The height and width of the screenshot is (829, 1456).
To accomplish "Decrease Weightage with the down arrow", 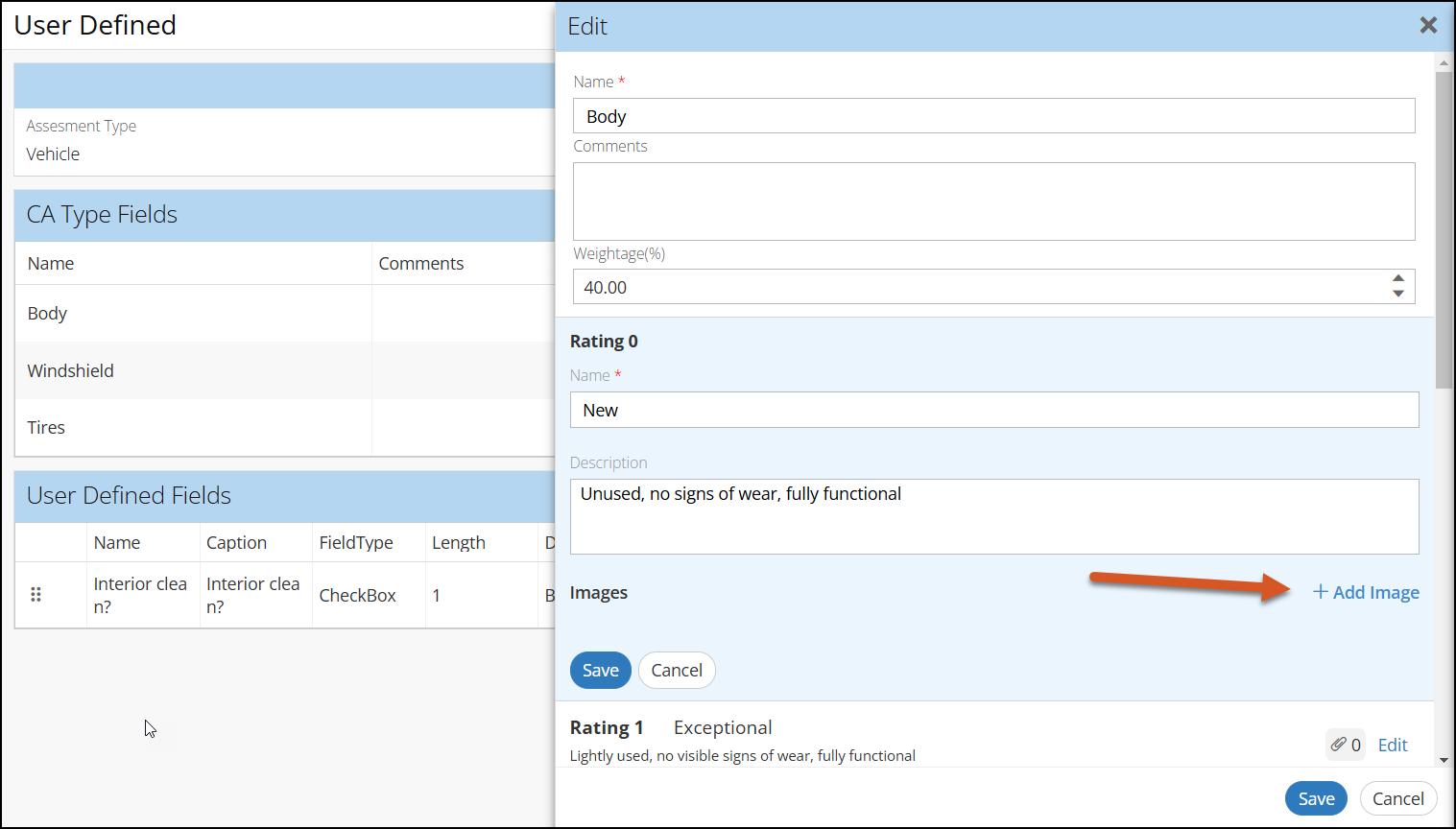I will click(1398, 294).
